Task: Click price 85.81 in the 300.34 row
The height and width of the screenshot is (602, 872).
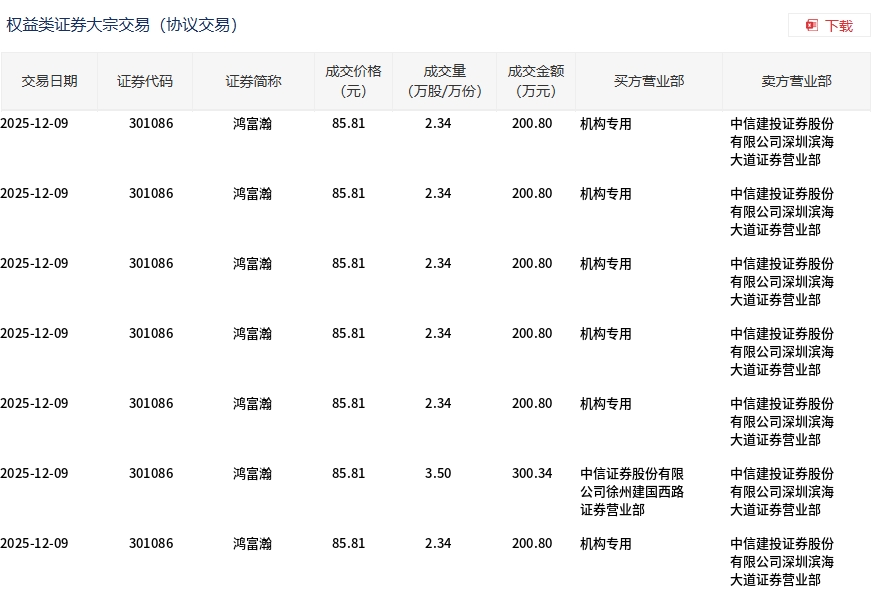Action: (x=348, y=473)
